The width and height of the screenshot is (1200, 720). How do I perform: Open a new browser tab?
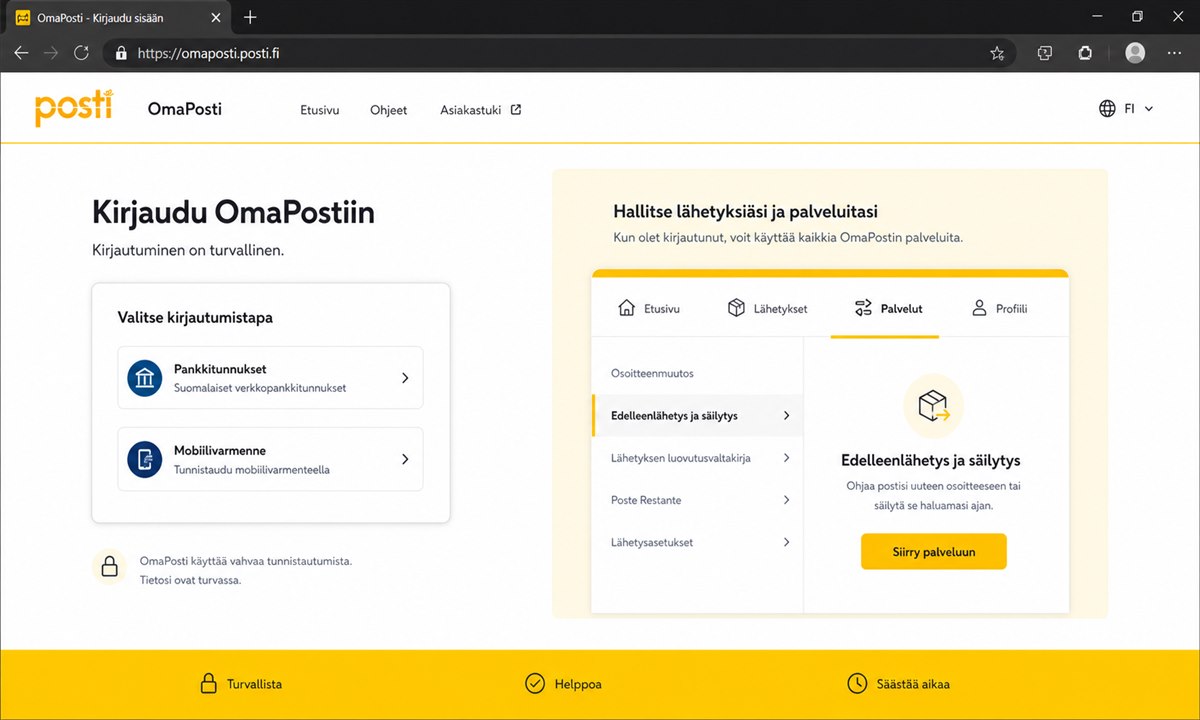[x=250, y=17]
